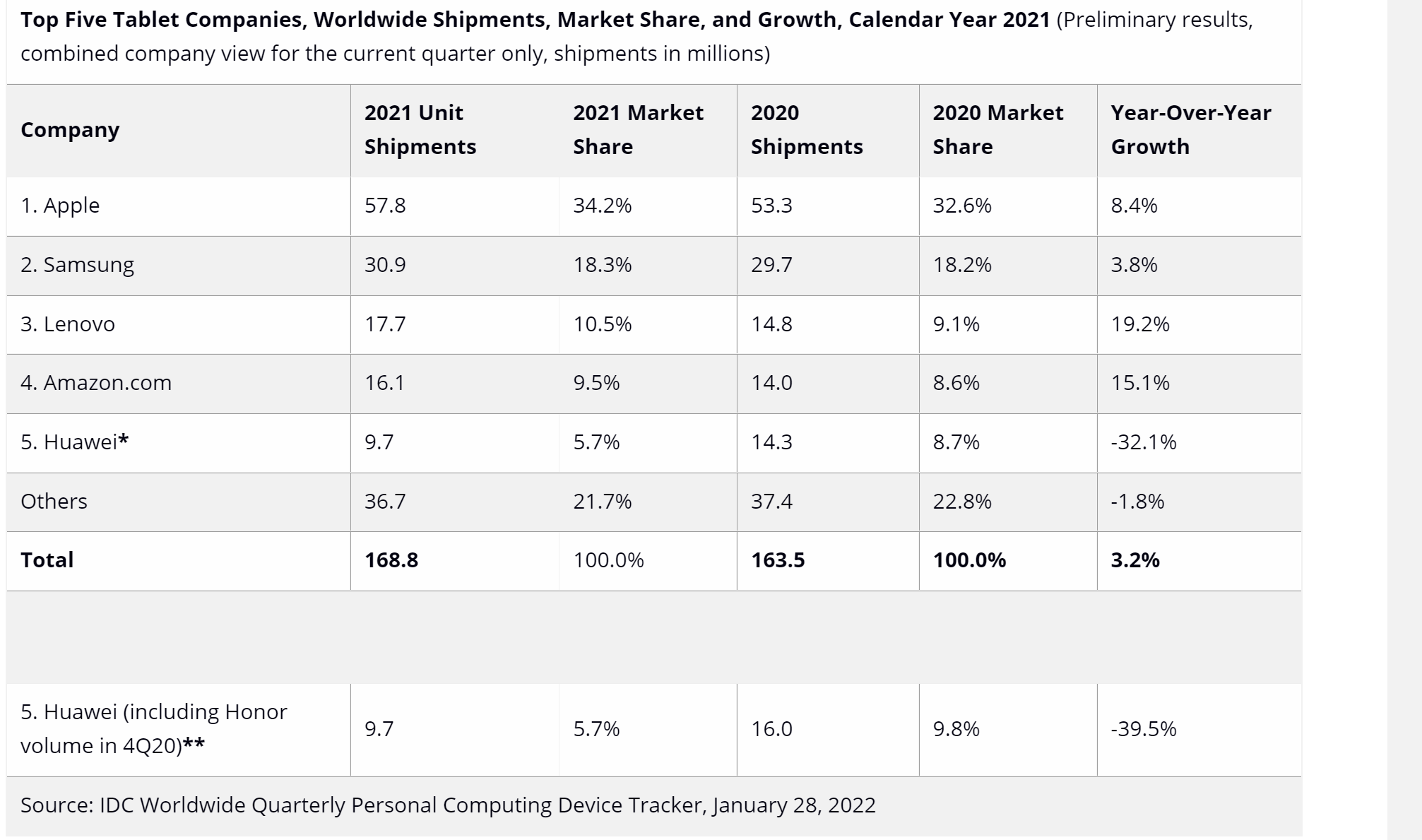This screenshot has width=1422, height=840.
Task: Select the "3. Lenovo" company cell
Action: click(x=68, y=324)
